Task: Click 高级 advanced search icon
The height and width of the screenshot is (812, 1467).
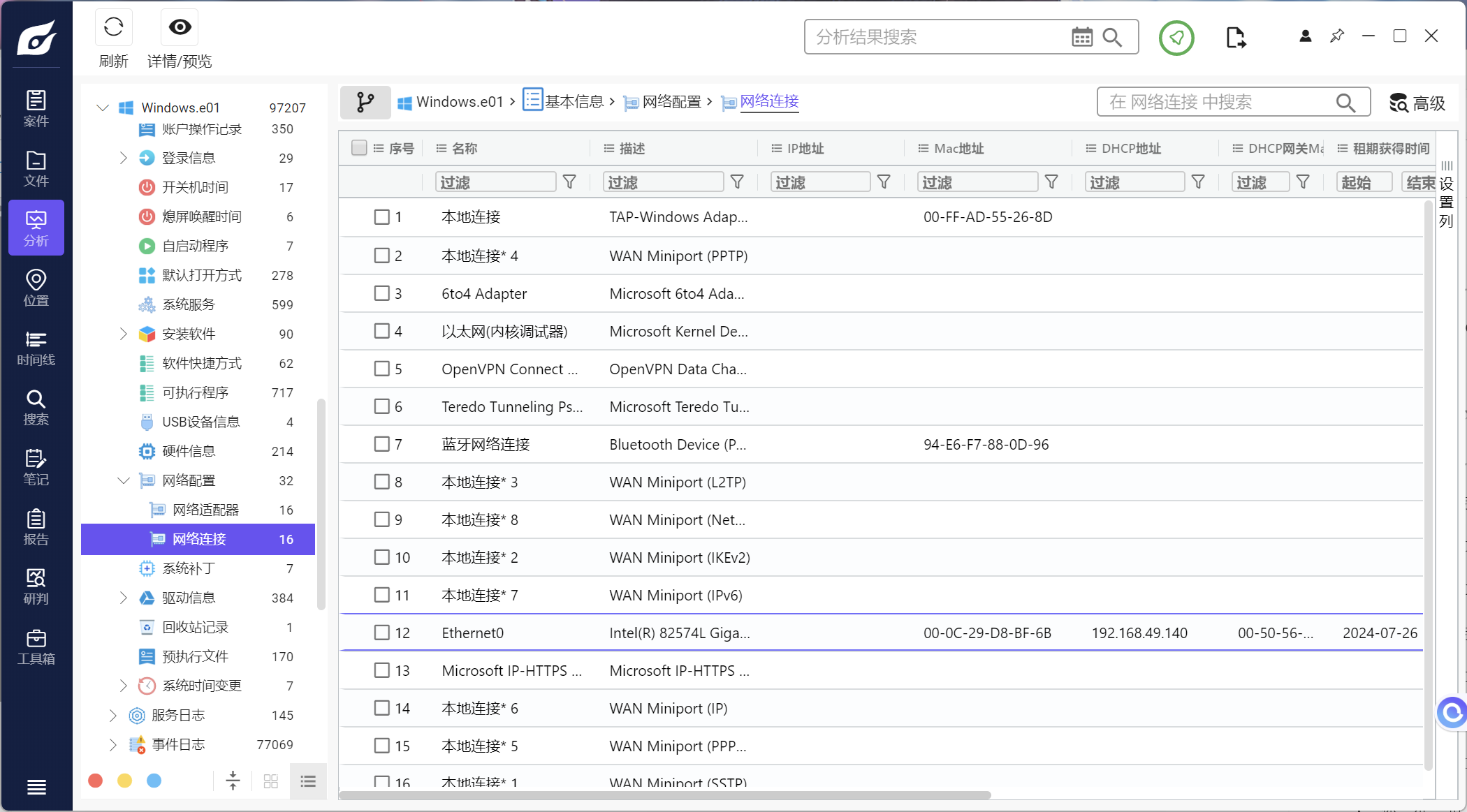Action: [1417, 103]
